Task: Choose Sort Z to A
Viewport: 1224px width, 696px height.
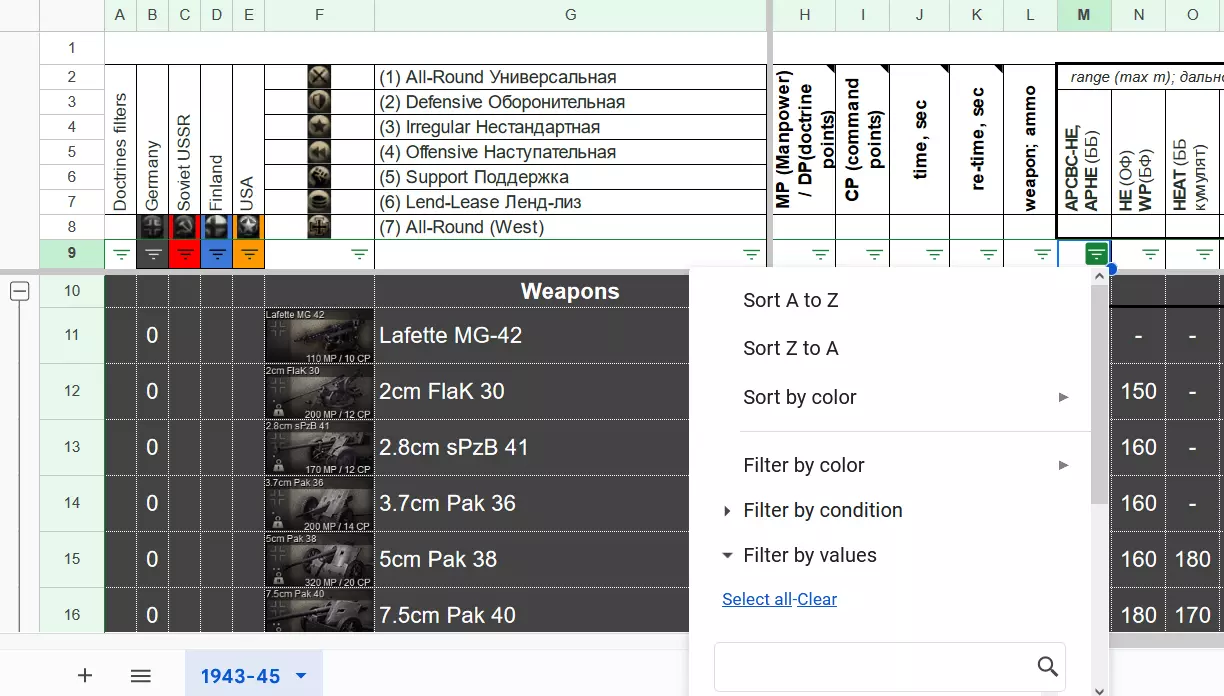Action: (791, 348)
